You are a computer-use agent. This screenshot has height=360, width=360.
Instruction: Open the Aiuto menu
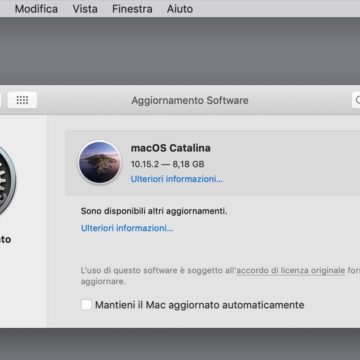click(180, 9)
